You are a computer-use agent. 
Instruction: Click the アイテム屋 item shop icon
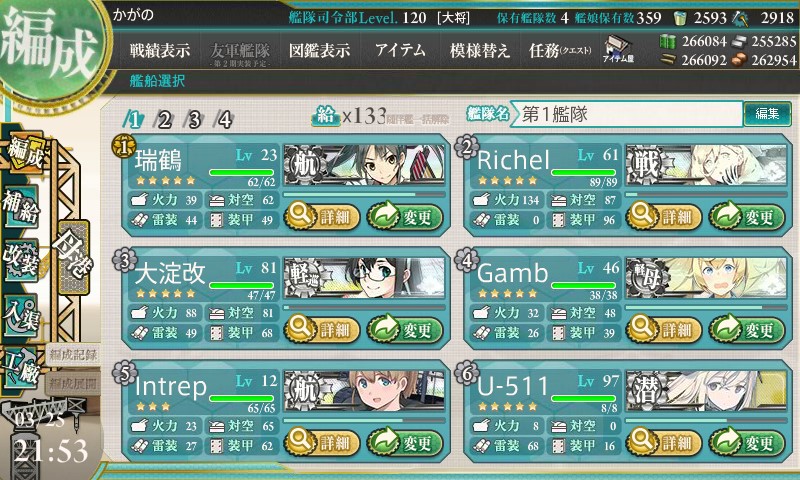618,50
